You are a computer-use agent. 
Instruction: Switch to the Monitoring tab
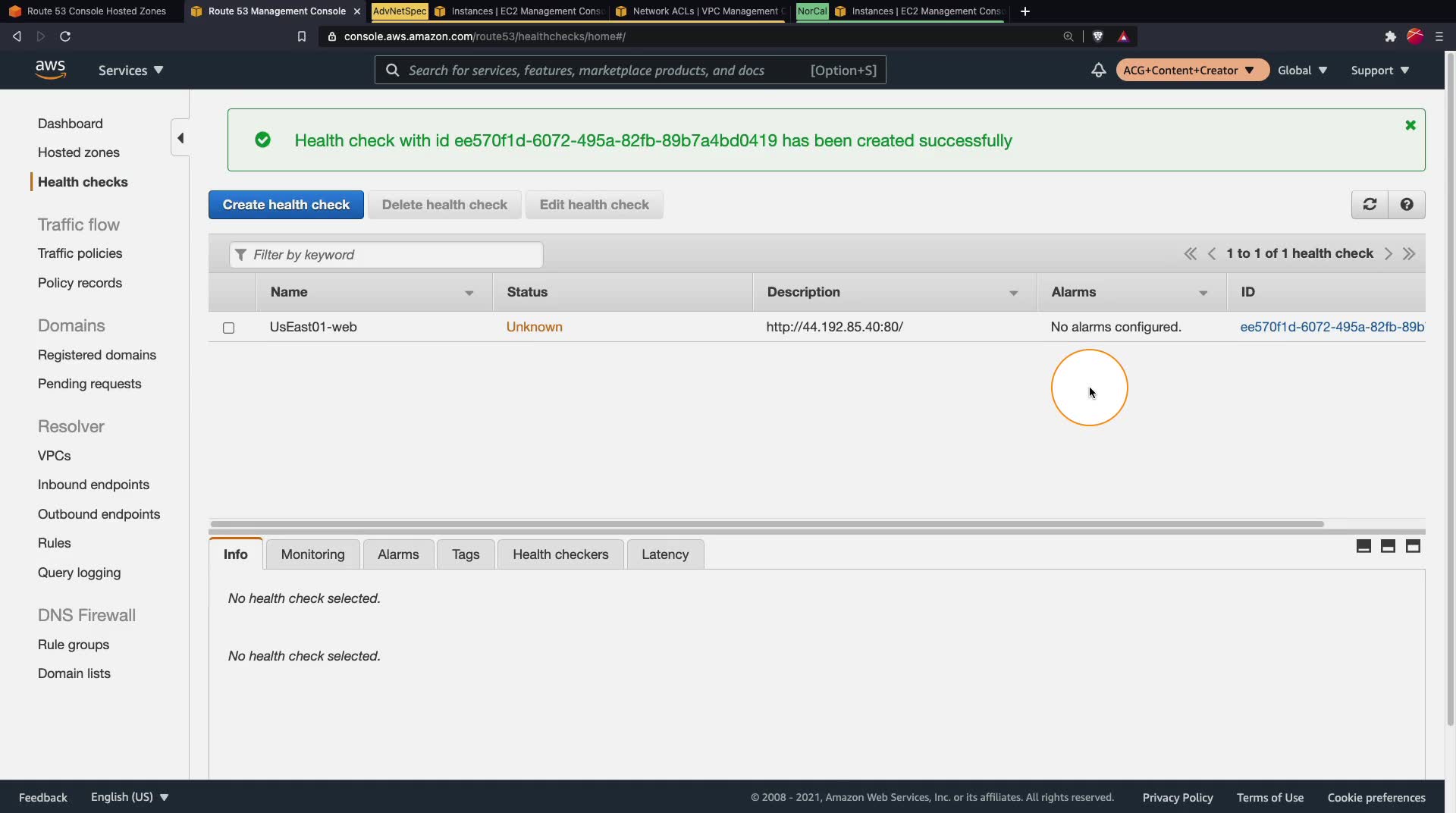tap(312, 554)
